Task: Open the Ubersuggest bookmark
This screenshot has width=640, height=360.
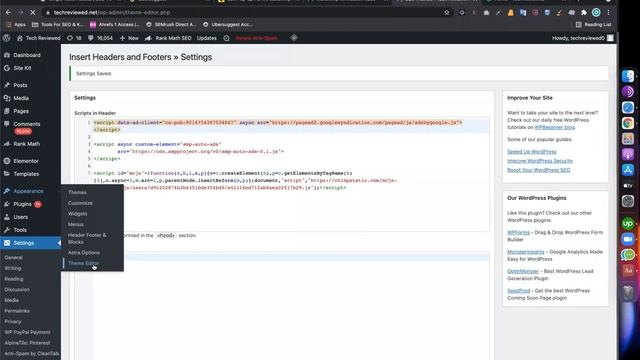Action: 228,24
